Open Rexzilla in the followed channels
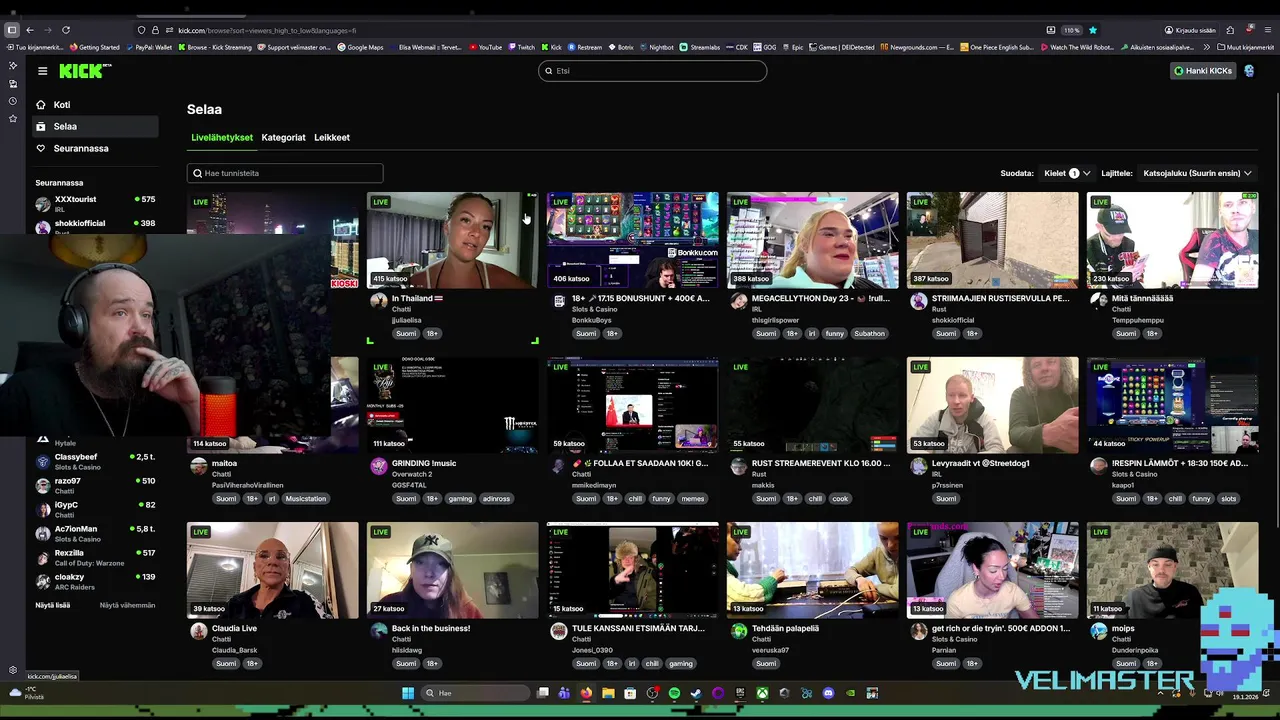The height and width of the screenshot is (720, 1280). pyautogui.click(x=95, y=557)
